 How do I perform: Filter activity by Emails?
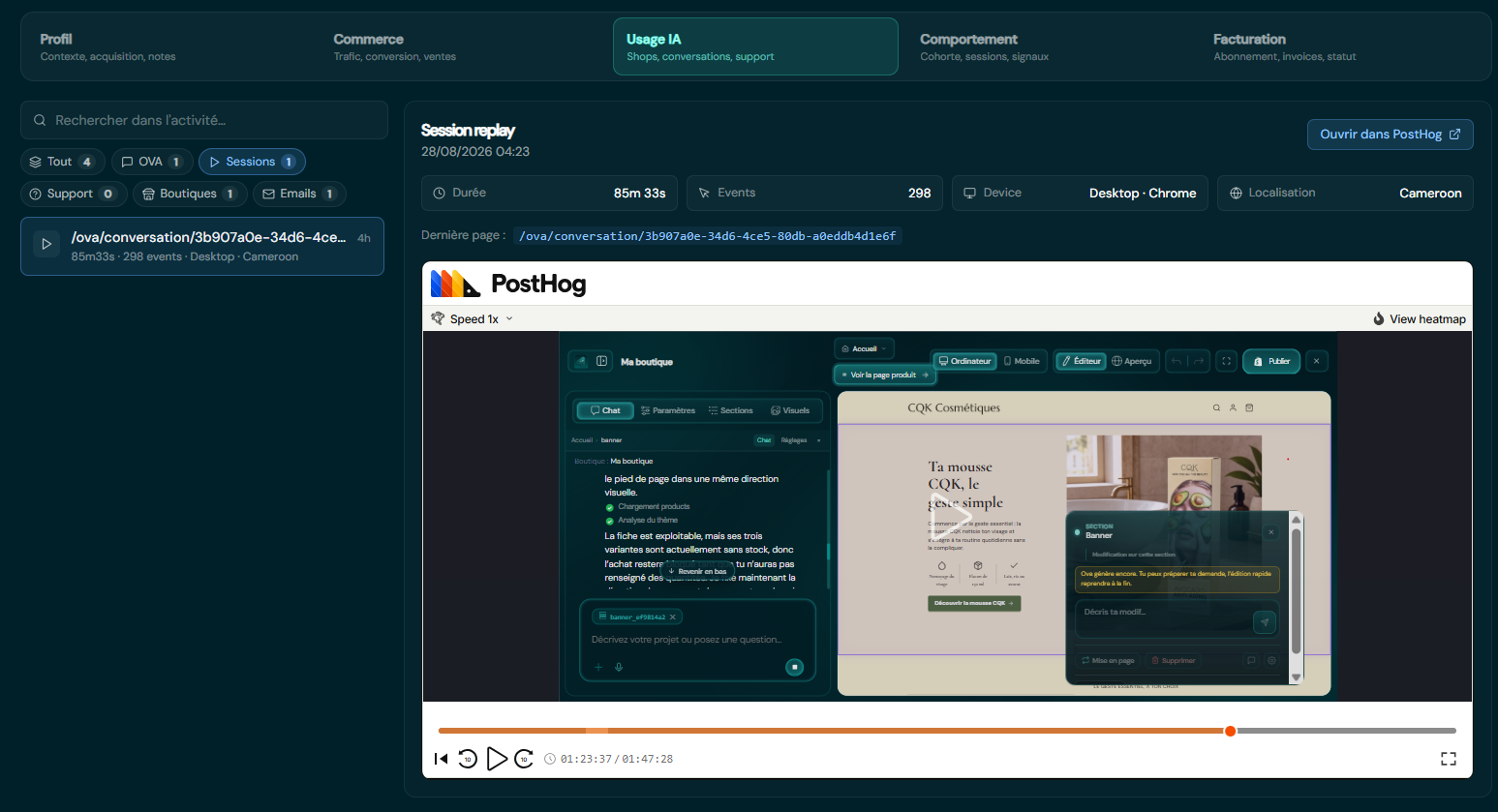point(299,194)
